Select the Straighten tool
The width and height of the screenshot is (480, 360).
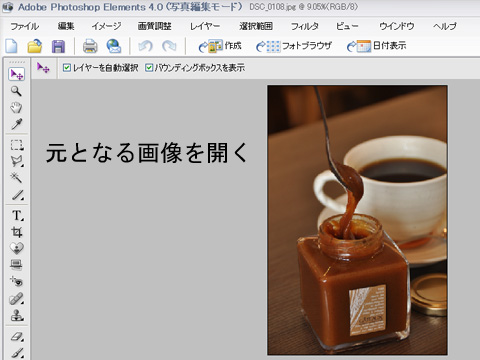[16, 265]
